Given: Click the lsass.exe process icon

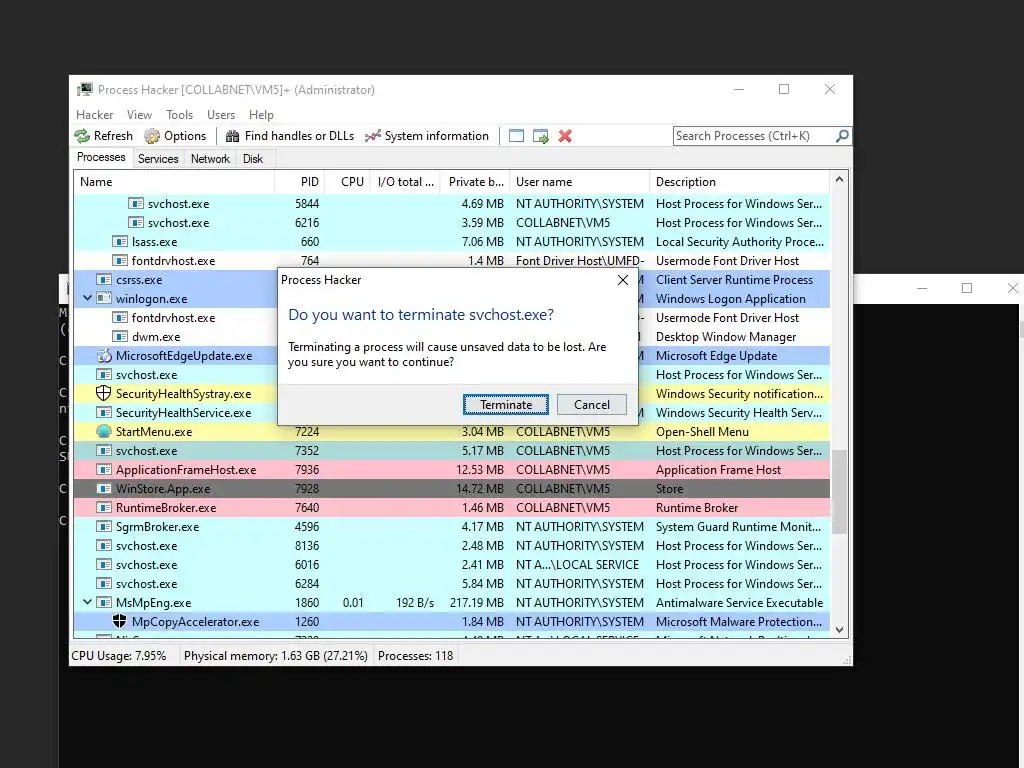Looking at the screenshot, I should tap(120, 242).
